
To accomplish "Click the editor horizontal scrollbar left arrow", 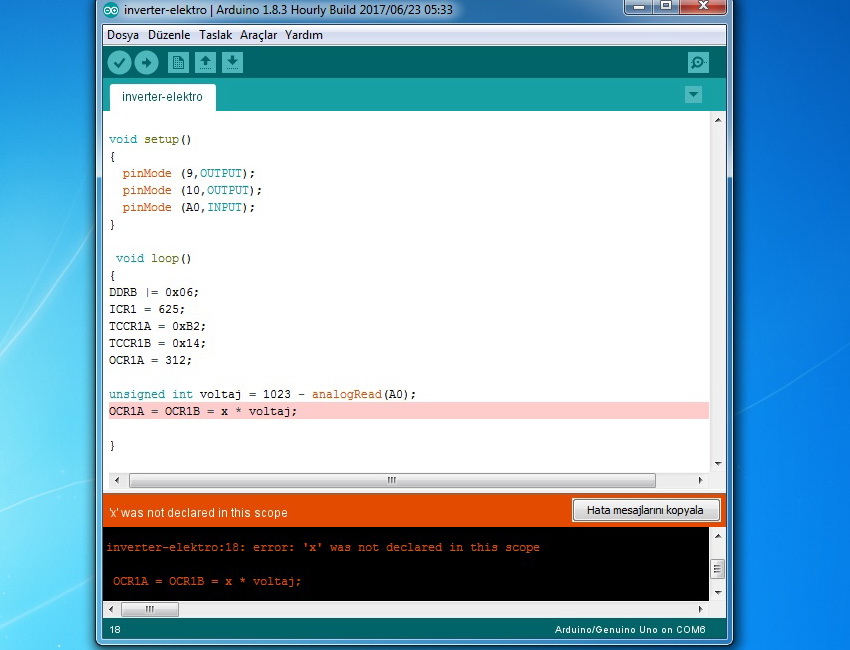I will point(117,480).
